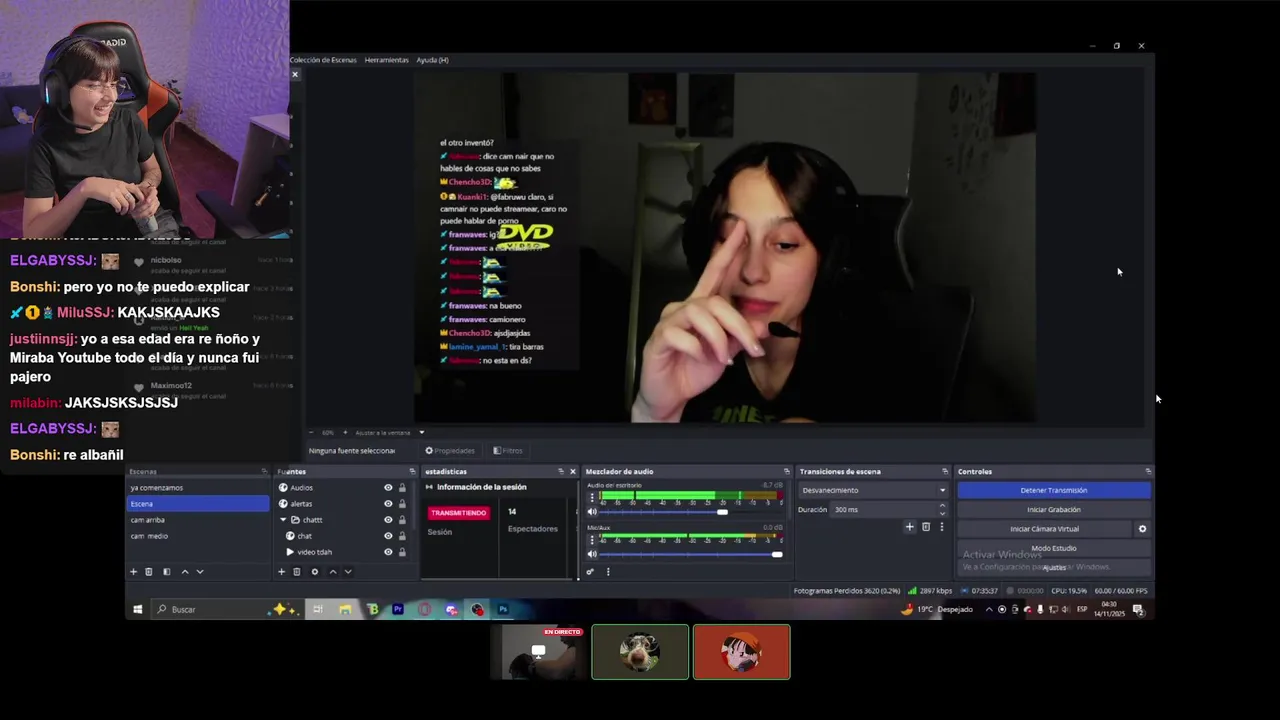1280x720 pixels.
Task: Remove selected source with trash icon
Action: (x=297, y=572)
